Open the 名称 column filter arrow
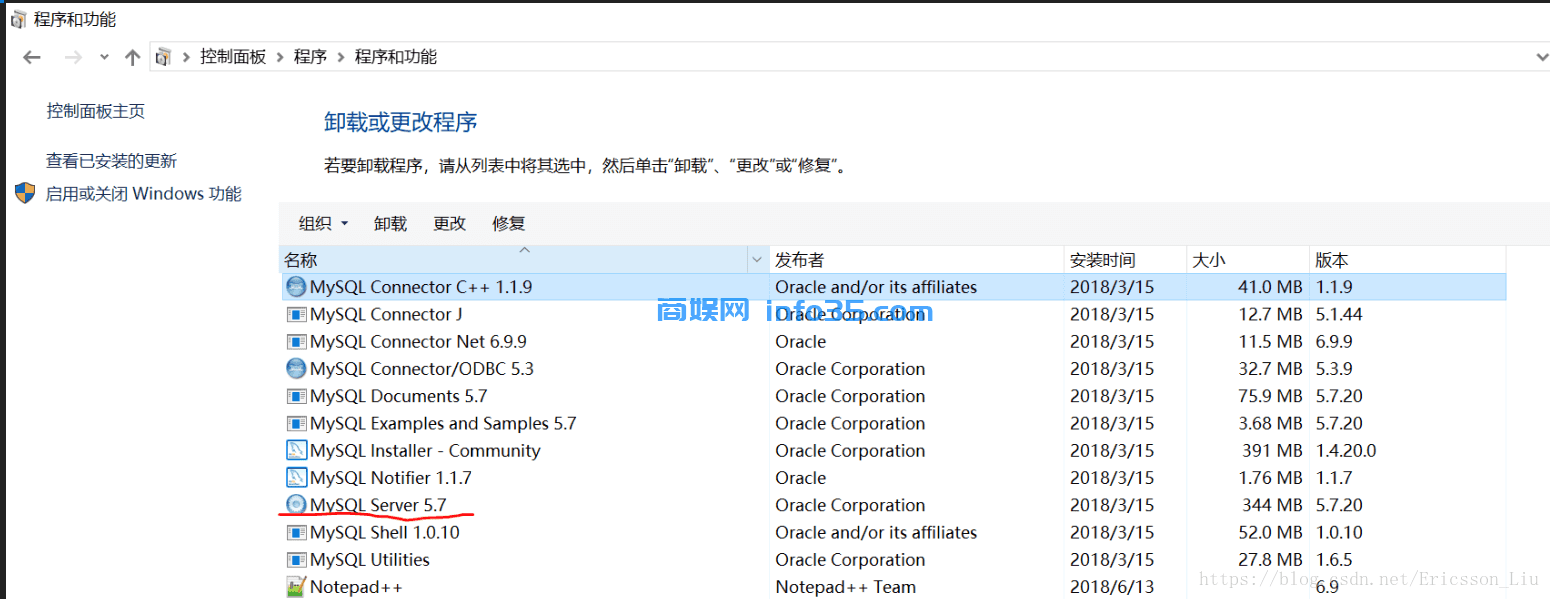Image resolution: width=1550 pixels, height=599 pixels. click(x=757, y=259)
